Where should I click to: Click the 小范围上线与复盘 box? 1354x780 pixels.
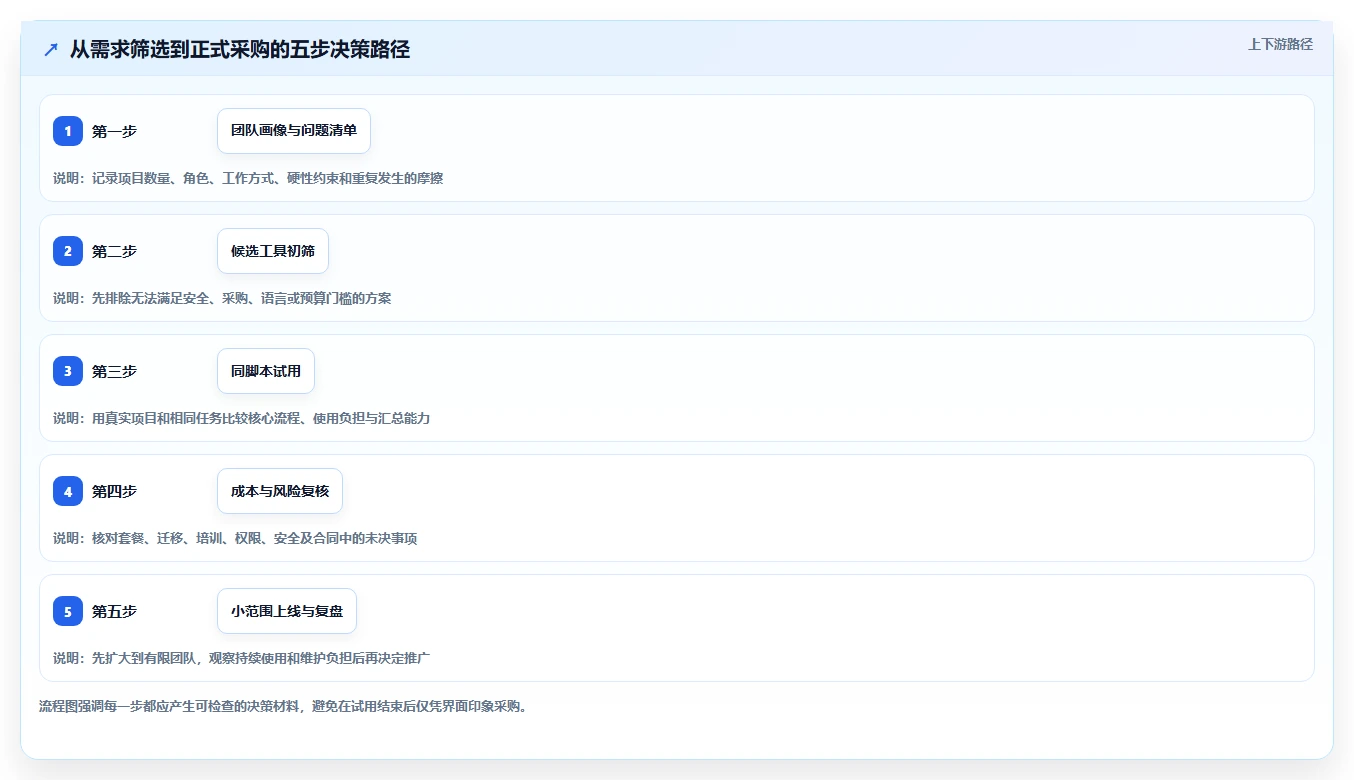[x=287, y=611]
